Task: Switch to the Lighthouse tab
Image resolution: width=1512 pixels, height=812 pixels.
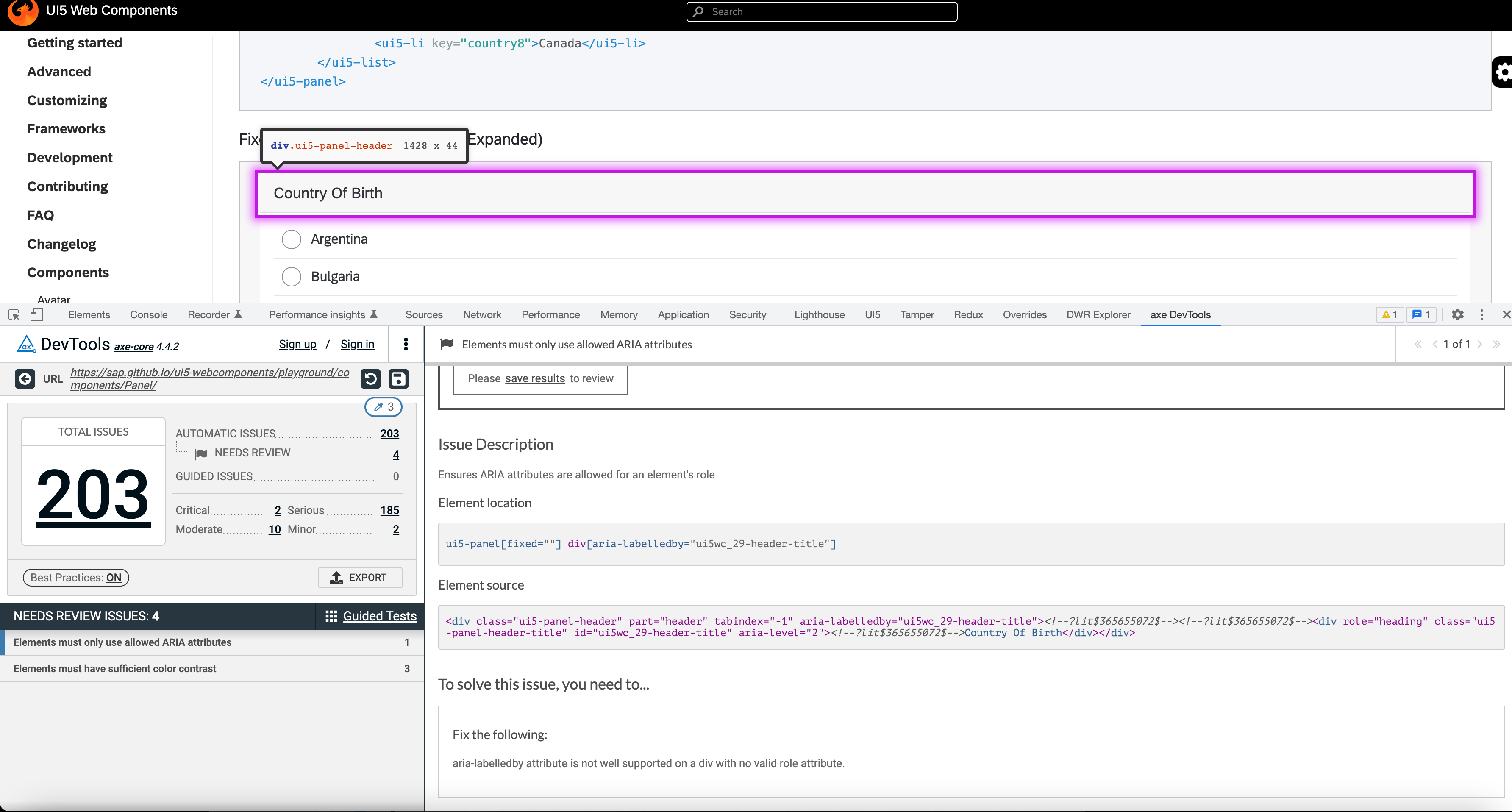Action: pos(819,315)
